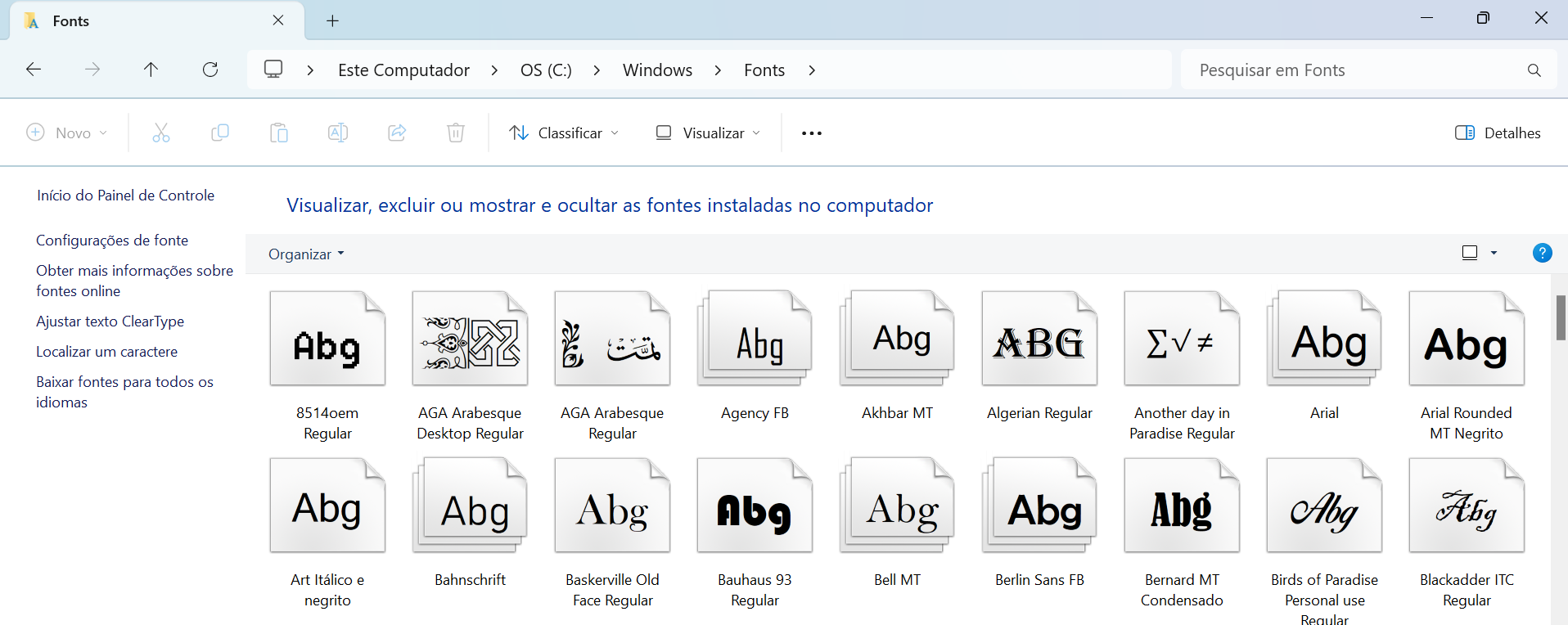The image size is (1568, 625).
Task: Open the Classificar sort dropdown
Action: (x=564, y=133)
